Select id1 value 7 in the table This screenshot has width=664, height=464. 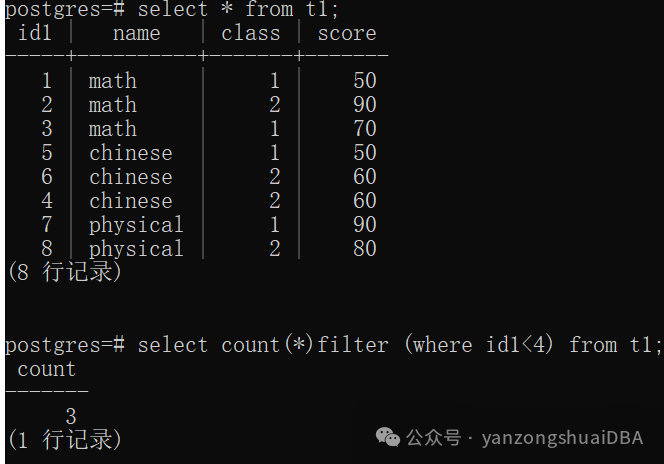click(x=47, y=224)
